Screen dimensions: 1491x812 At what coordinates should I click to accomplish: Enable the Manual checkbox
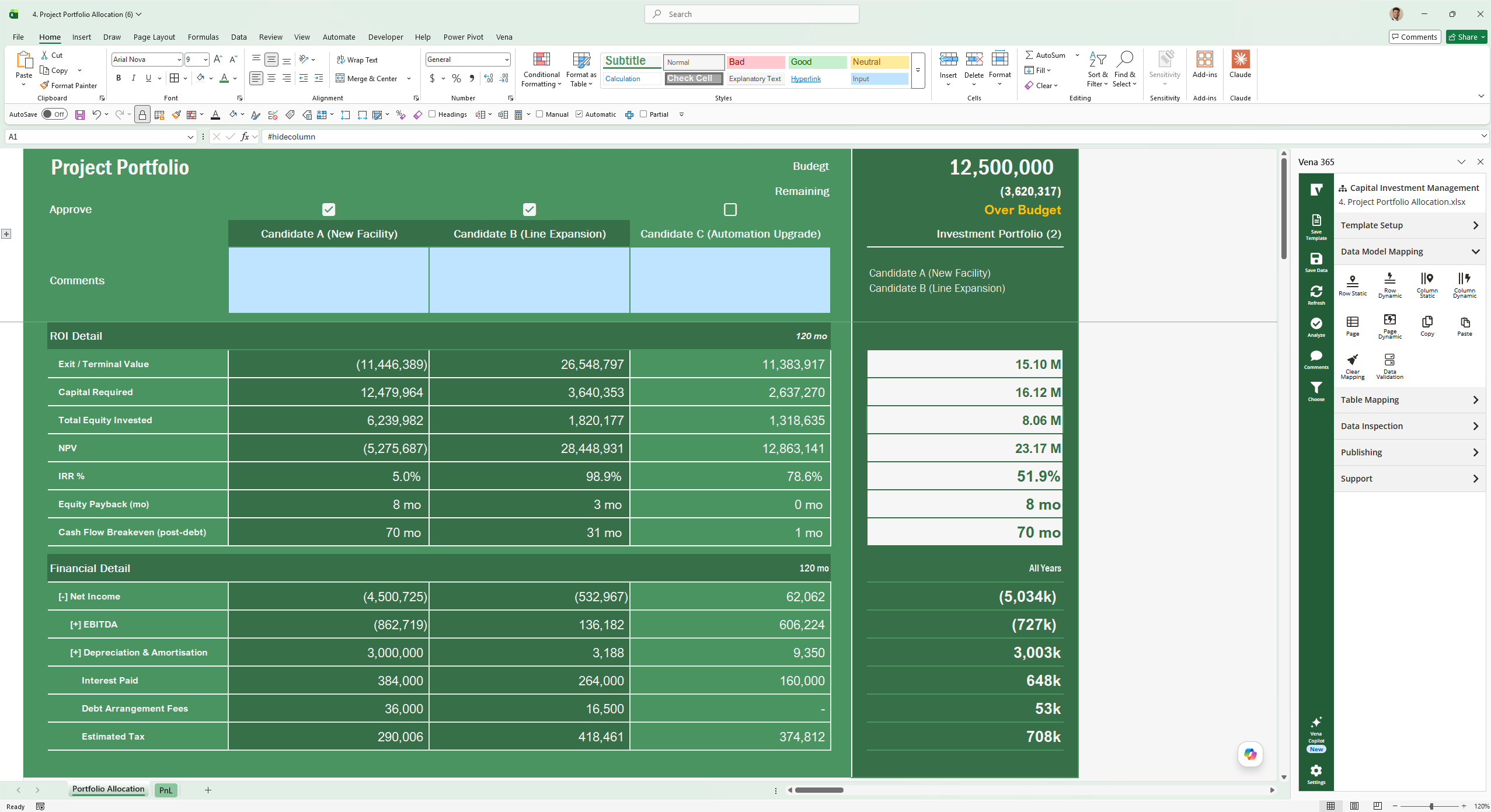pyautogui.click(x=539, y=114)
